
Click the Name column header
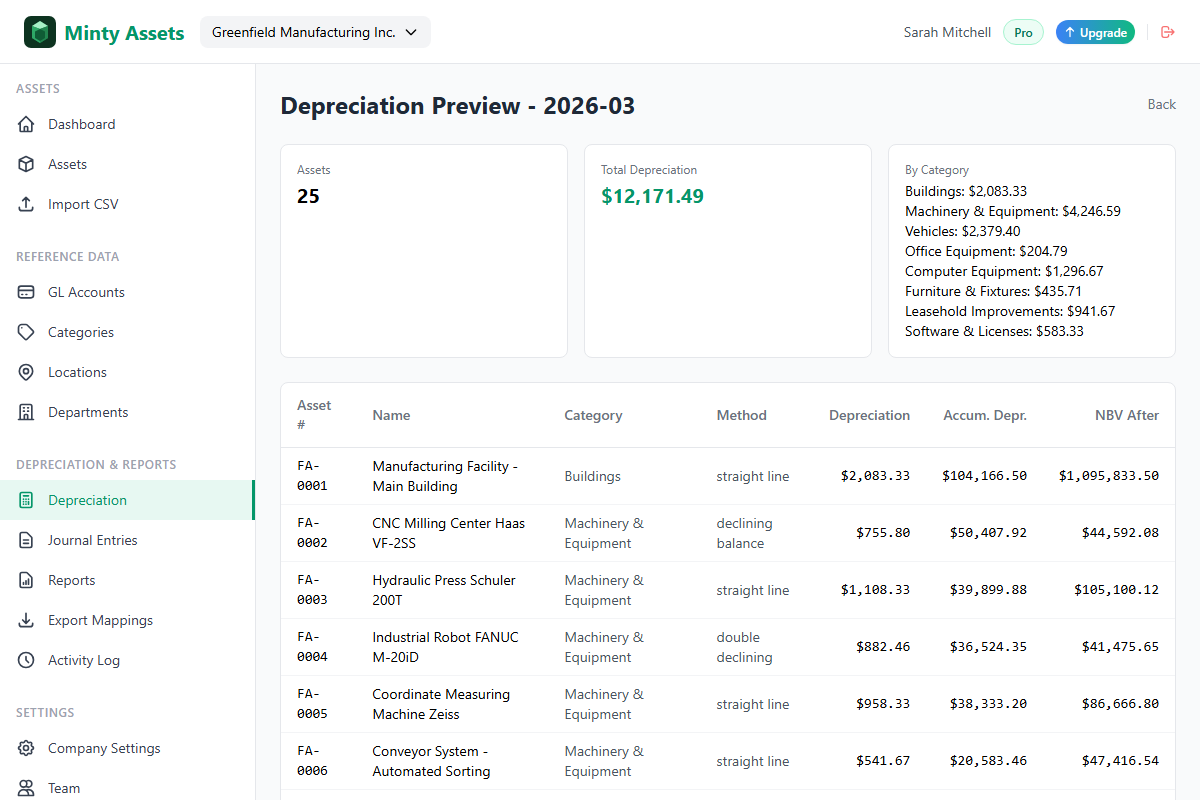391,415
